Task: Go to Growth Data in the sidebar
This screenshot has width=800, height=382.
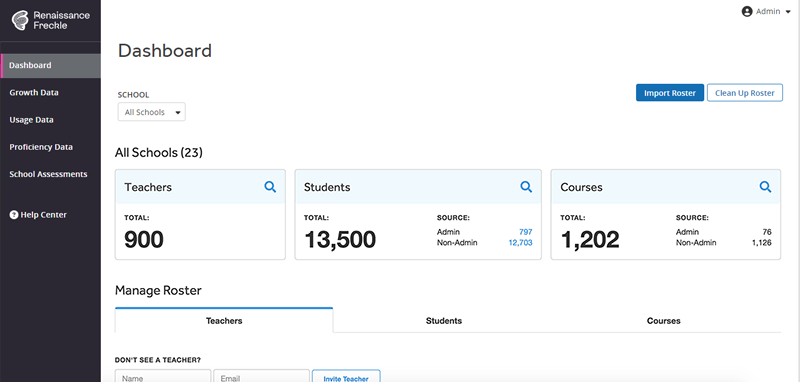Action: point(34,92)
